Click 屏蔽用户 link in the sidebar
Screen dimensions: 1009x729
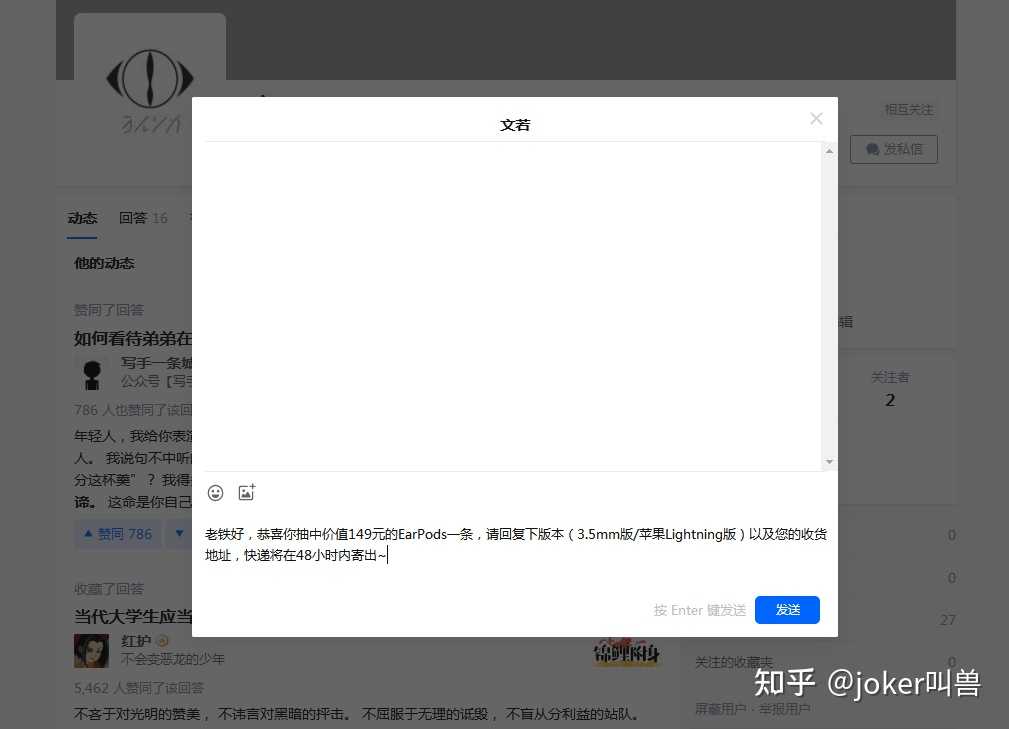(x=721, y=708)
